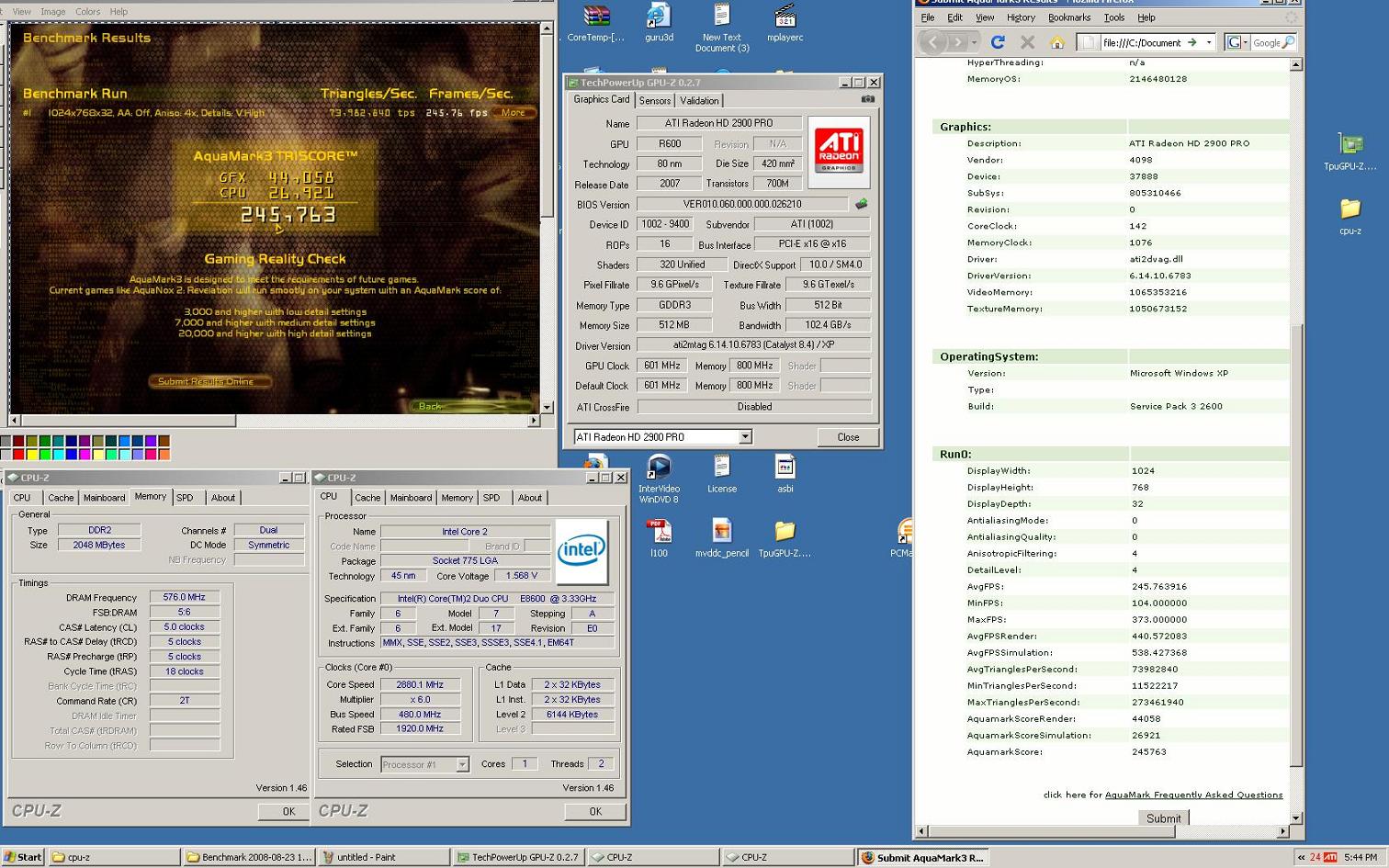Click the Intel logo in CPU-Z
Screen dimensions: 1389x868
tap(582, 551)
